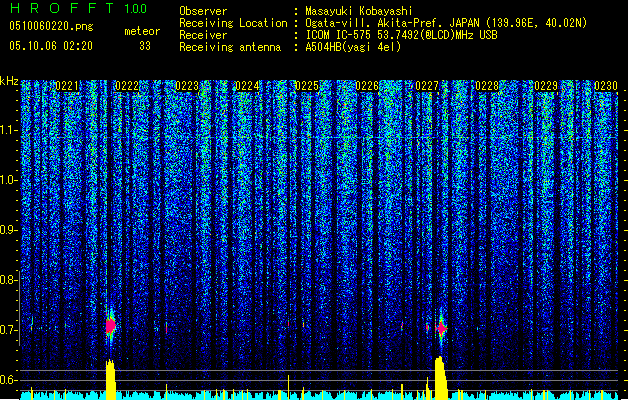Image resolution: width=629 pixels, height=400 pixels.
Task: Click the 0.9 kHz axis label
Action: point(9,230)
